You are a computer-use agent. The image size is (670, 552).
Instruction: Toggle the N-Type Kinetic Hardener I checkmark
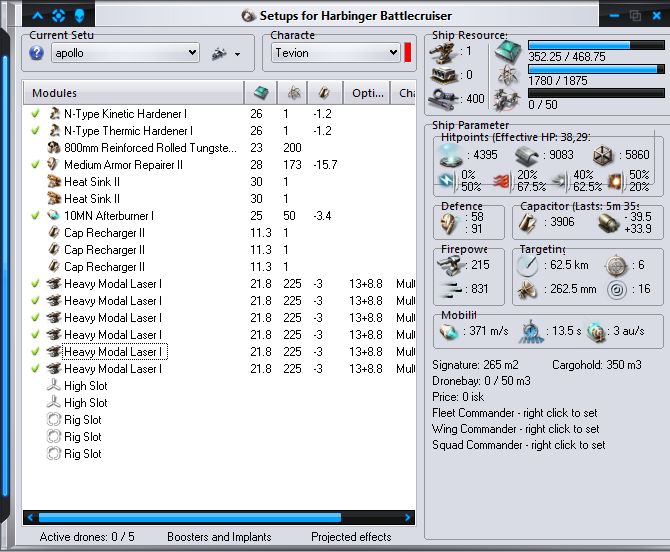point(36,114)
